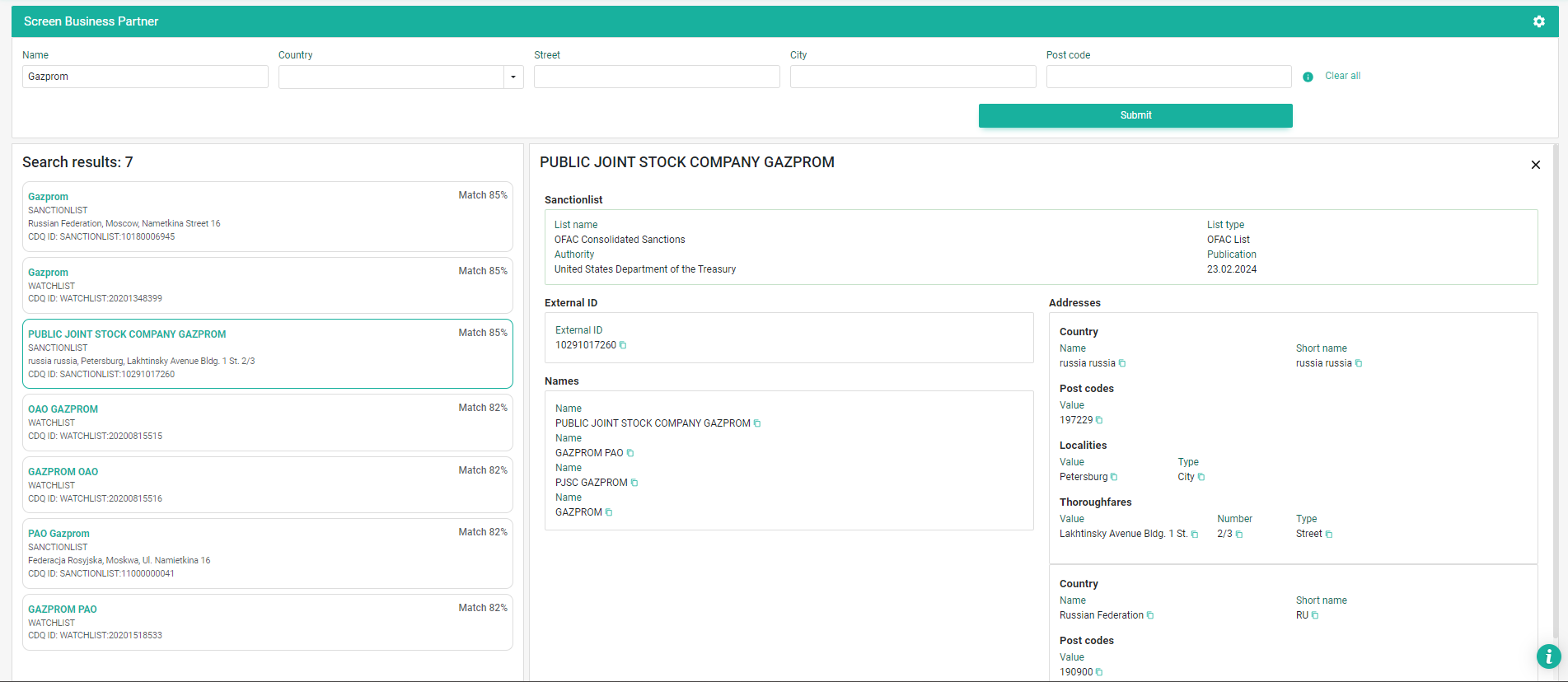Open GAZPROM OAO search result
The width and height of the screenshot is (1568, 682).
(x=268, y=485)
